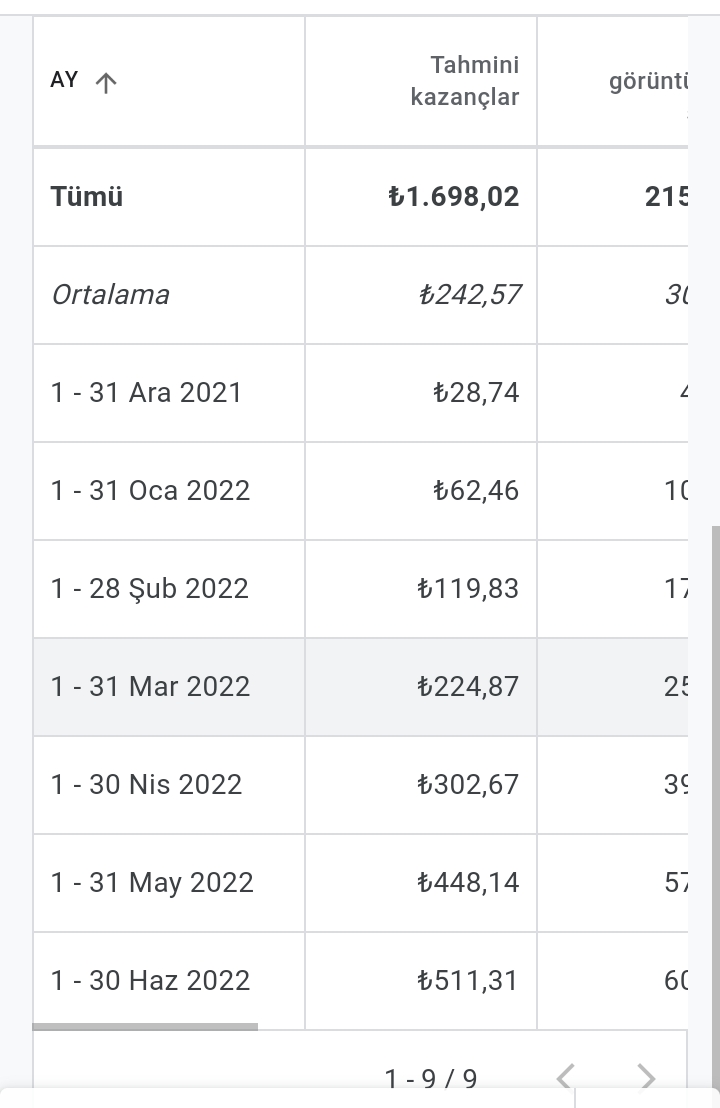The height and width of the screenshot is (1108, 720).
Task: Click the ₺511,31 earnings cell
Action: [468, 981]
